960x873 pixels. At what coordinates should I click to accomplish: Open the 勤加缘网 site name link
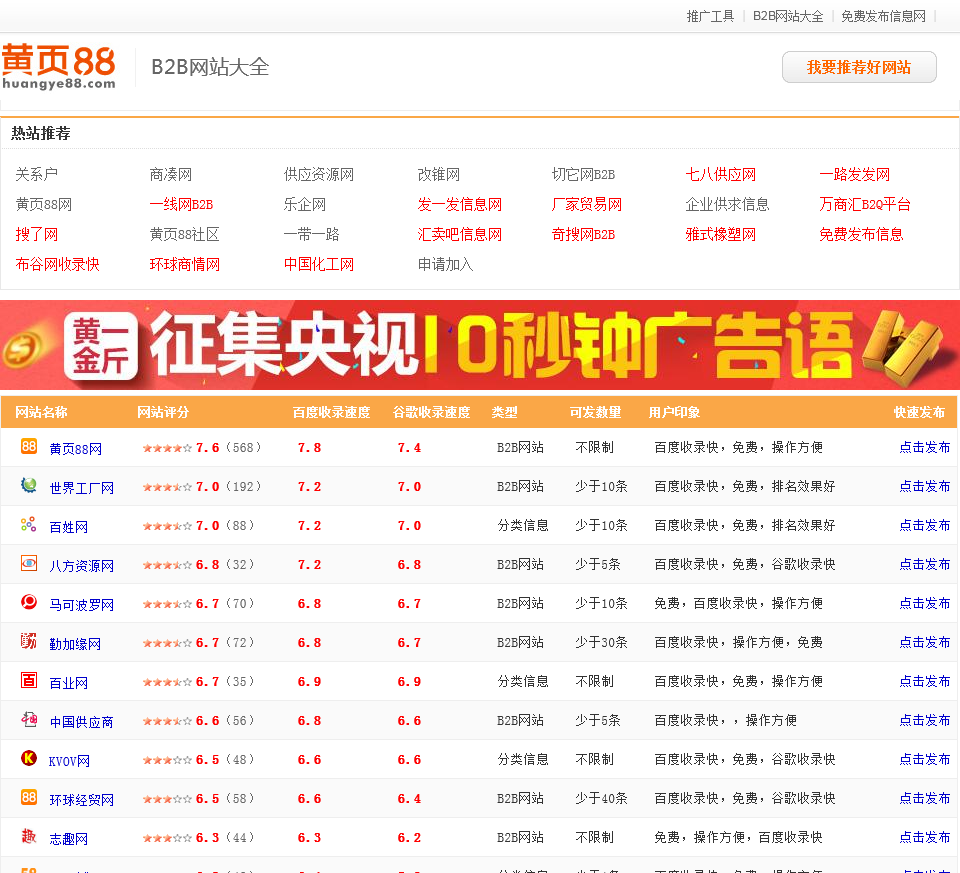tap(75, 644)
